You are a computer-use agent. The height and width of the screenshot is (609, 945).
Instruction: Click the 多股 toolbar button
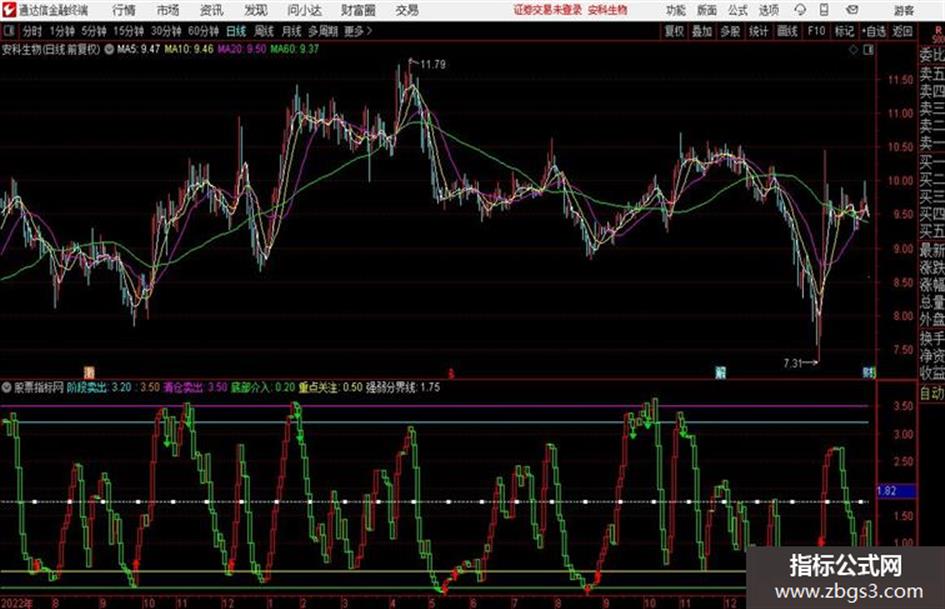coord(730,31)
